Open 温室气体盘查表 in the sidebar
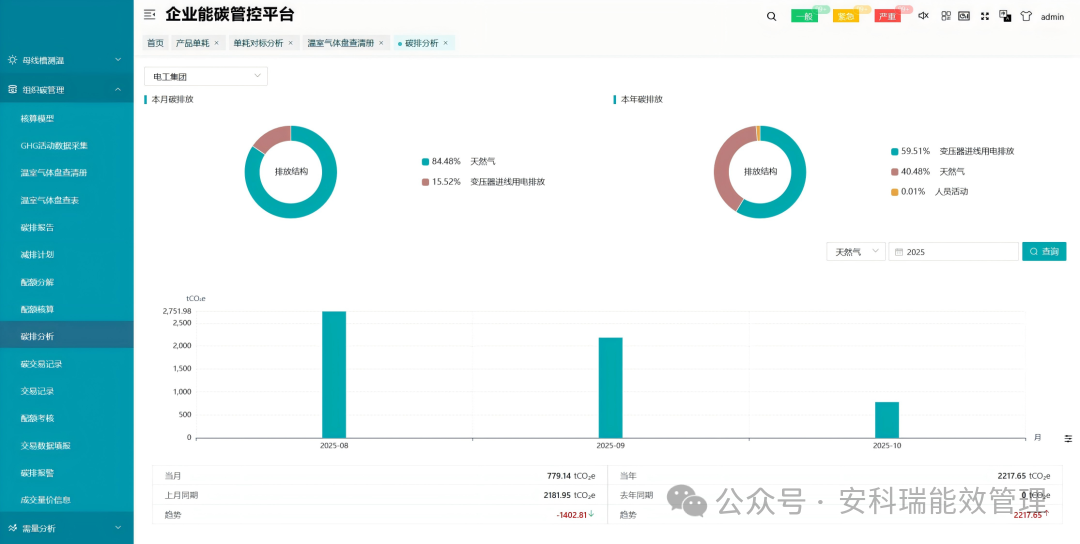This screenshot has width=1080, height=544. pyautogui.click(x=67, y=200)
